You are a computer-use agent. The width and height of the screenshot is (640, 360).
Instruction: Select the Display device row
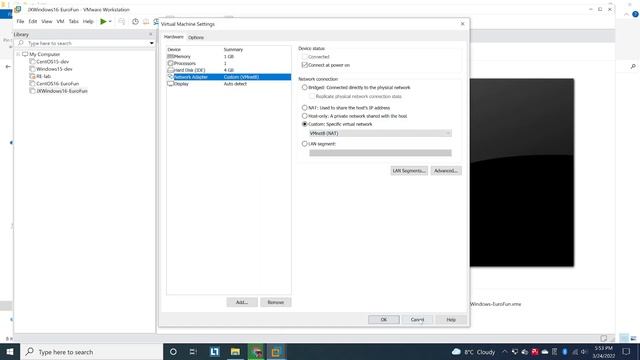tap(229, 84)
